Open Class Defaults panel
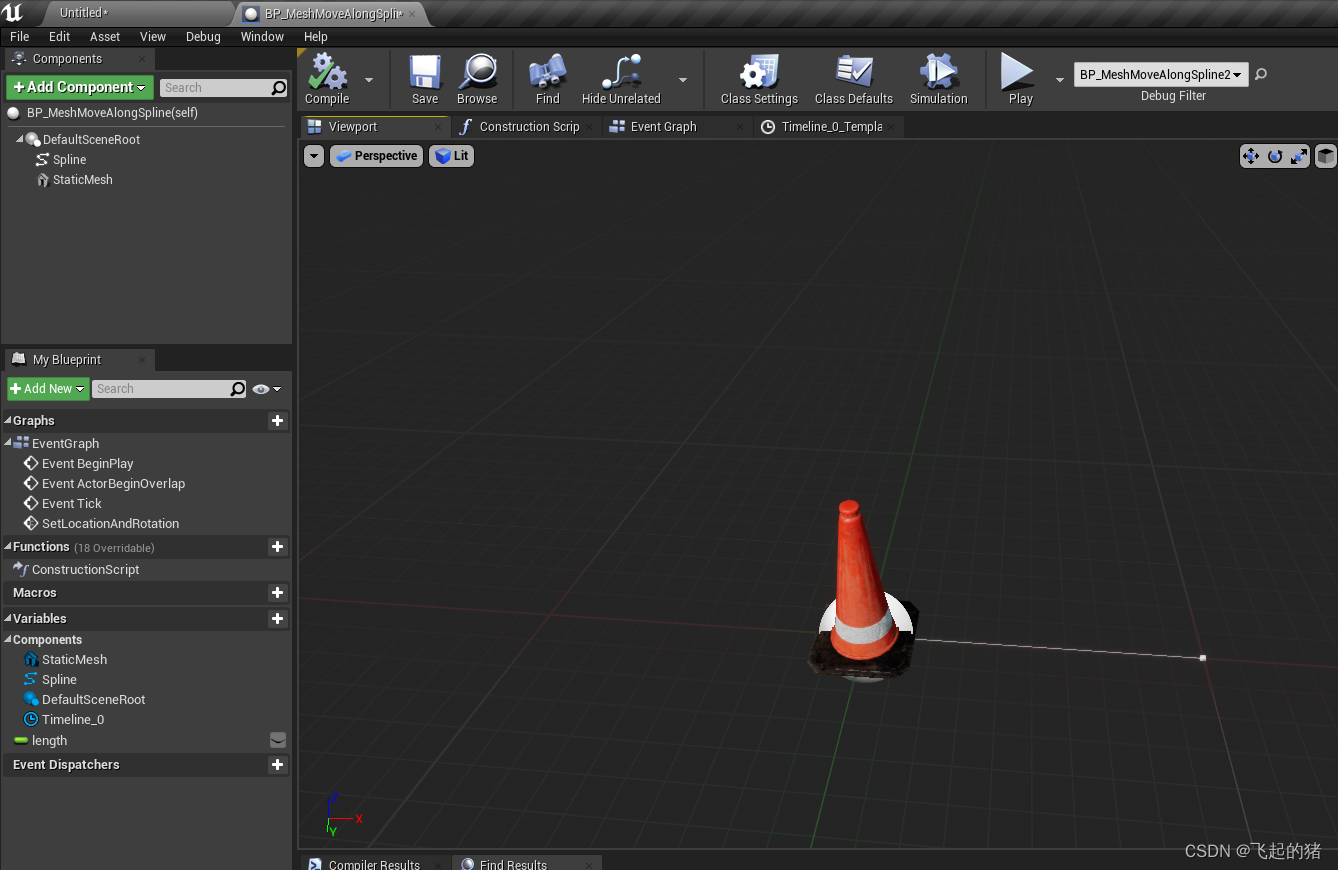1338x870 pixels. (x=853, y=74)
